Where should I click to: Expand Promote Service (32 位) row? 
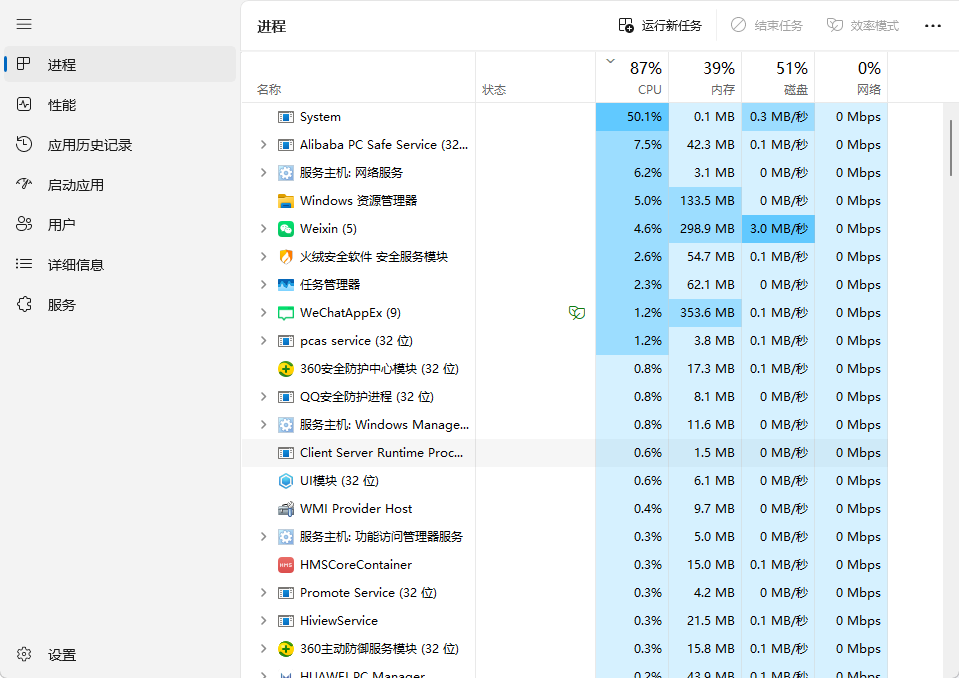[264, 593]
